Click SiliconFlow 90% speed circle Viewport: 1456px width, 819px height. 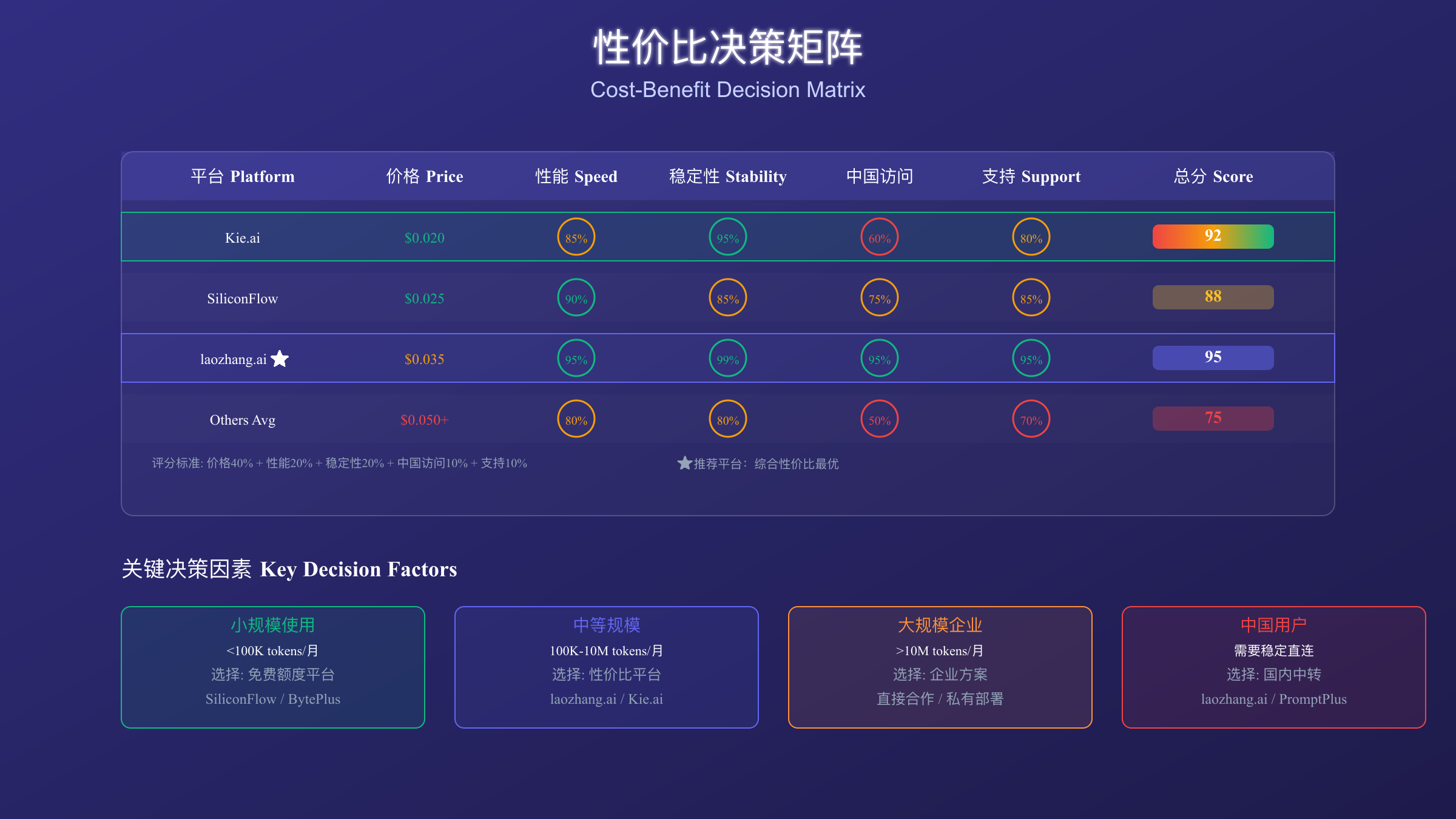pos(576,297)
